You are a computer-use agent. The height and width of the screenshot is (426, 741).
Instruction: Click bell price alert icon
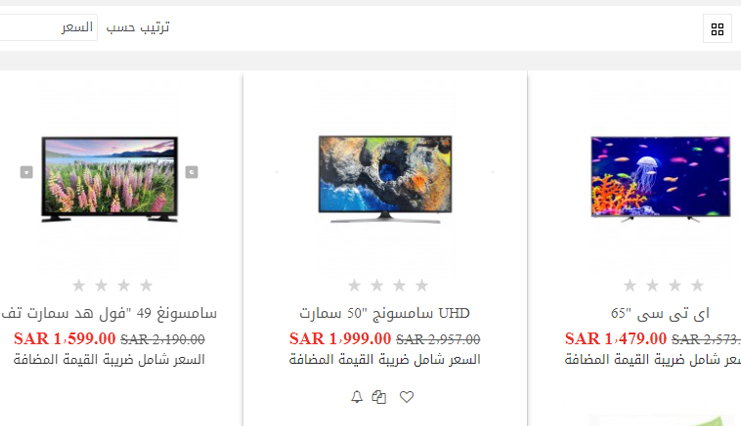[x=357, y=397]
